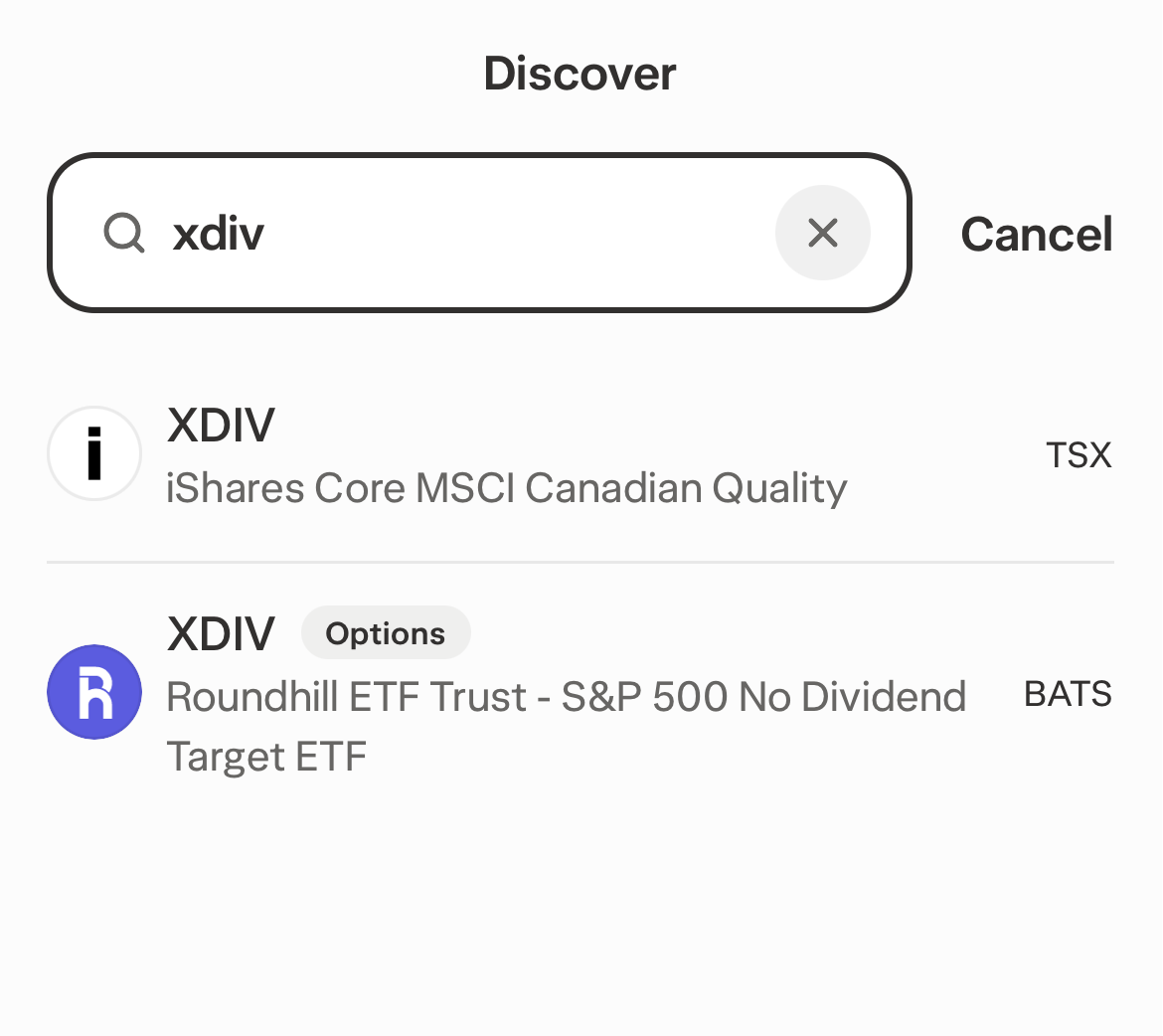This screenshot has height=1036, width=1163.
Task: Click the S&P 500 No Dividend text
Action: click(x=762, y=697)
